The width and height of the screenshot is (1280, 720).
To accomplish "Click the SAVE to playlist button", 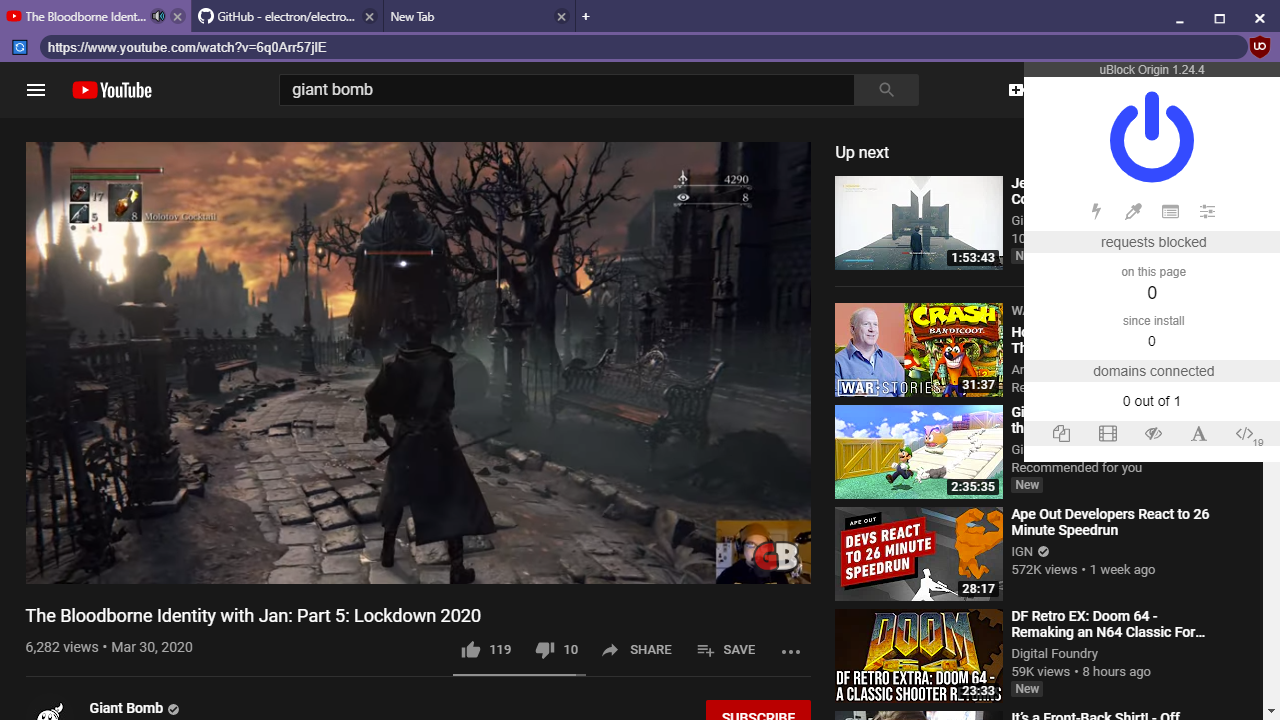I will point(726,650).
